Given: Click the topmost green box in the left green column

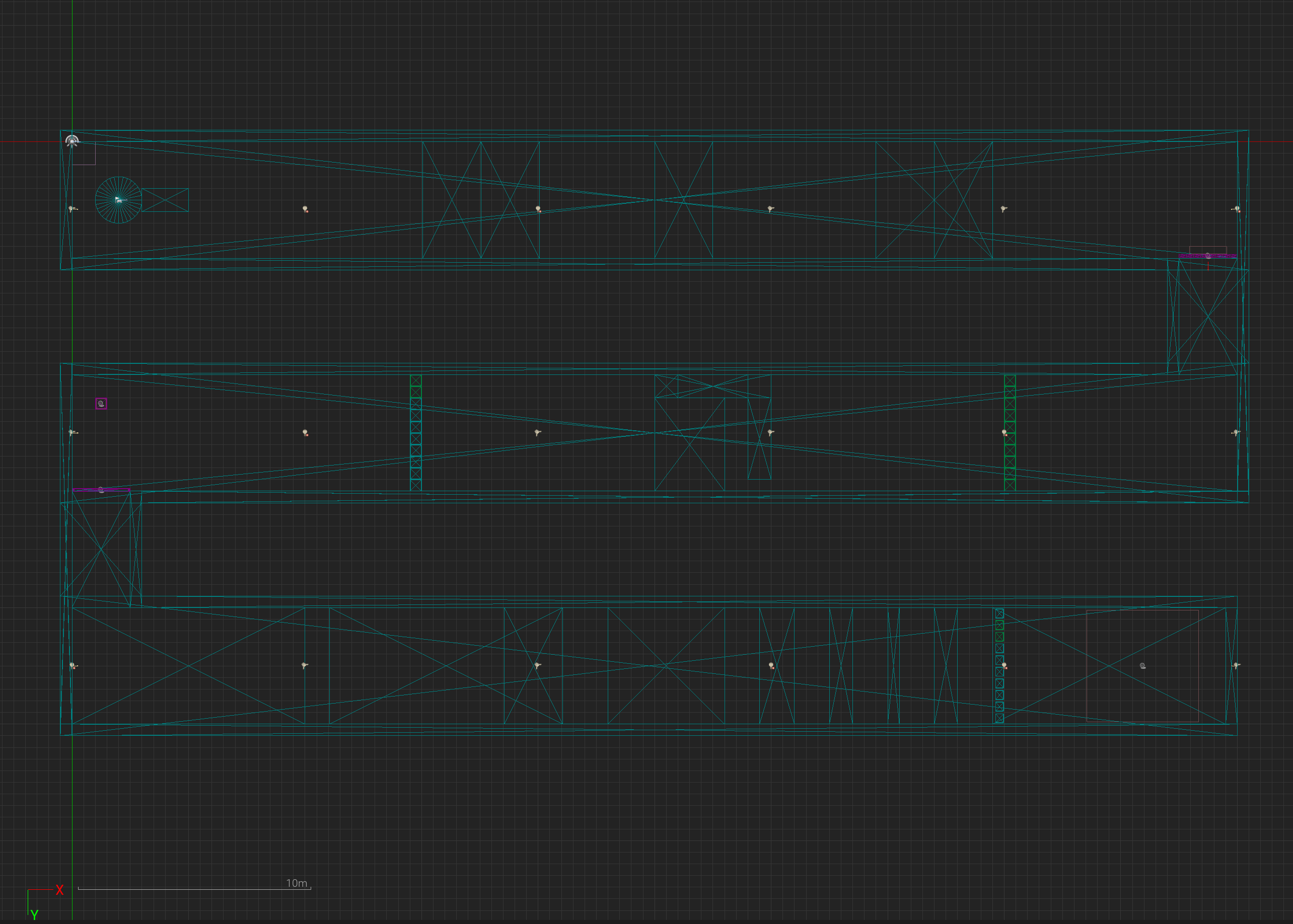Looking at the screenshot, I should tap(415, 380).
